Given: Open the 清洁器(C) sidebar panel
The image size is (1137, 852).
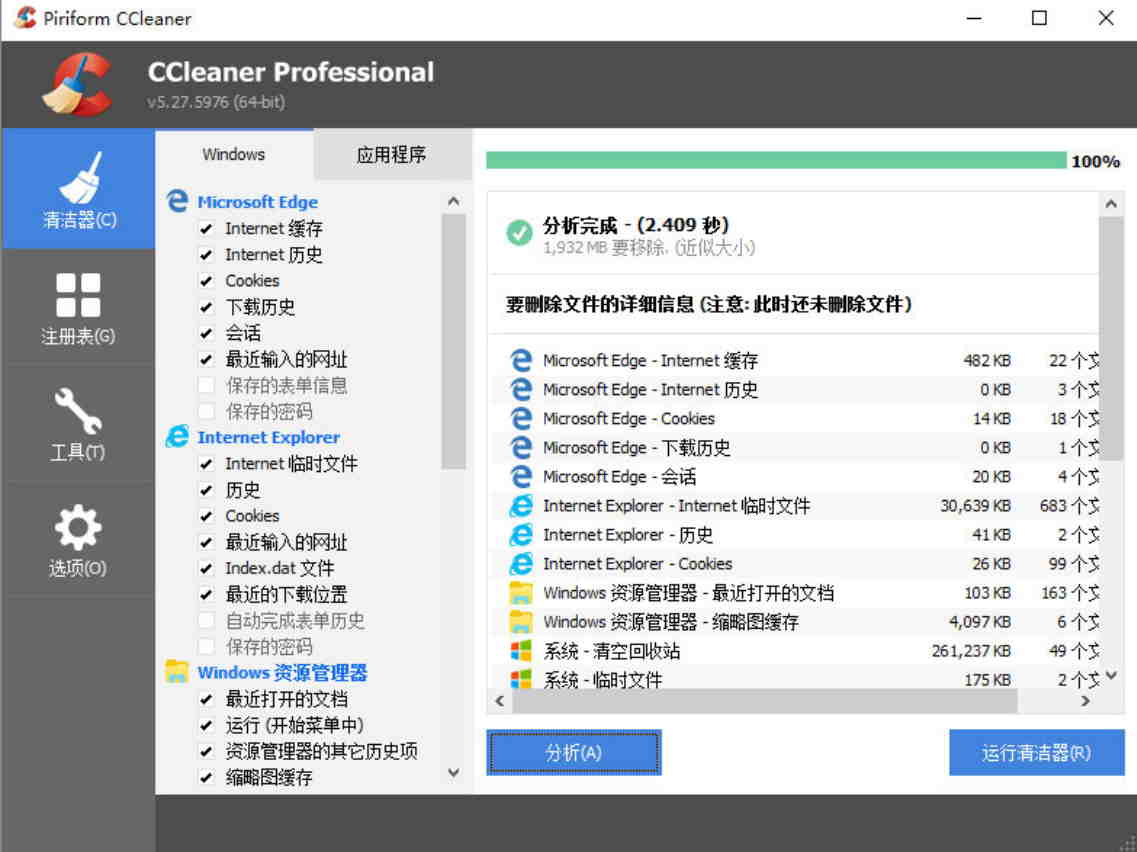Looking at the screenshot, I should click(78, 190).
